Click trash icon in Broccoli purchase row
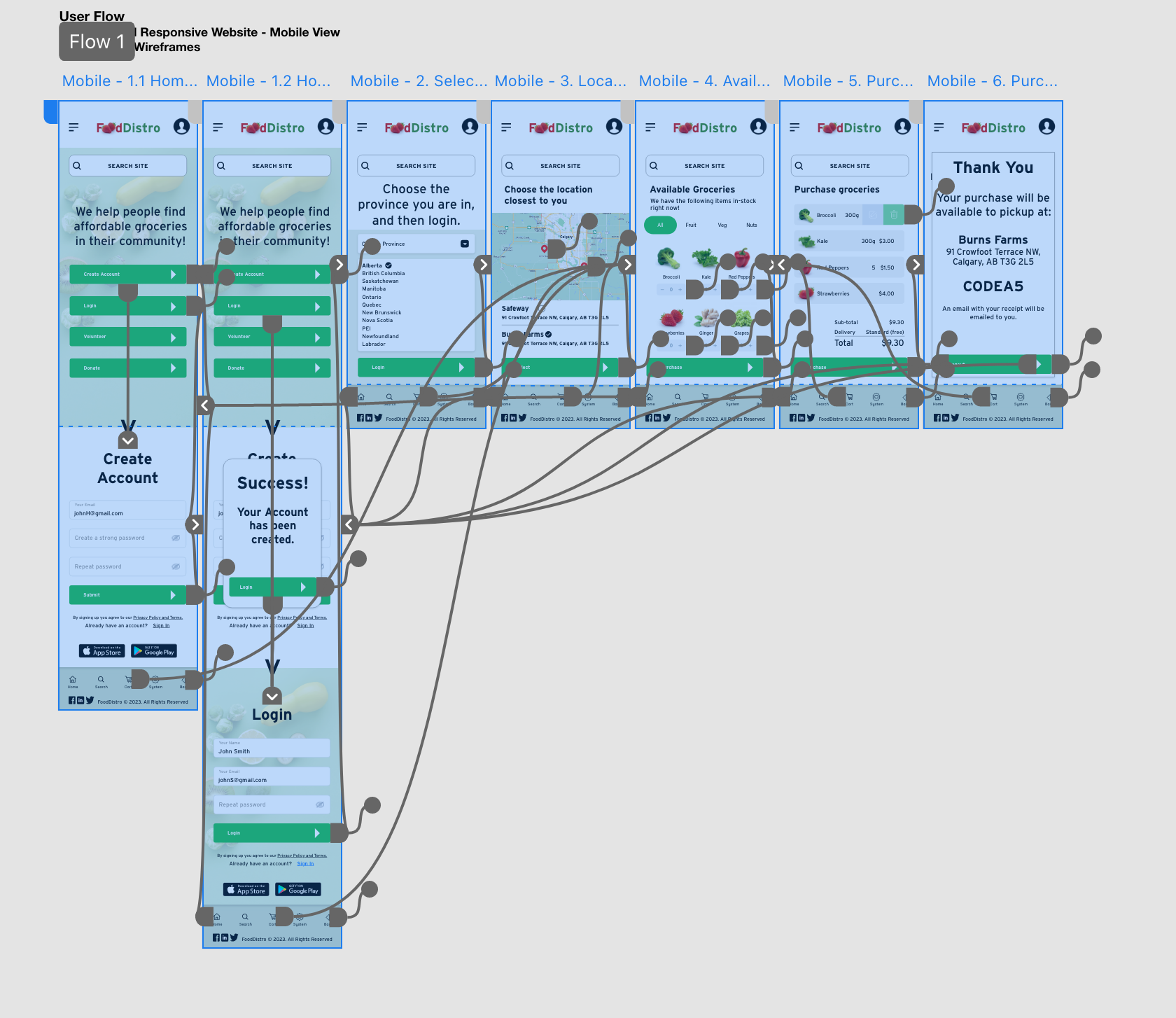Screen dimensions: 1176x1018 coord(894,215)
